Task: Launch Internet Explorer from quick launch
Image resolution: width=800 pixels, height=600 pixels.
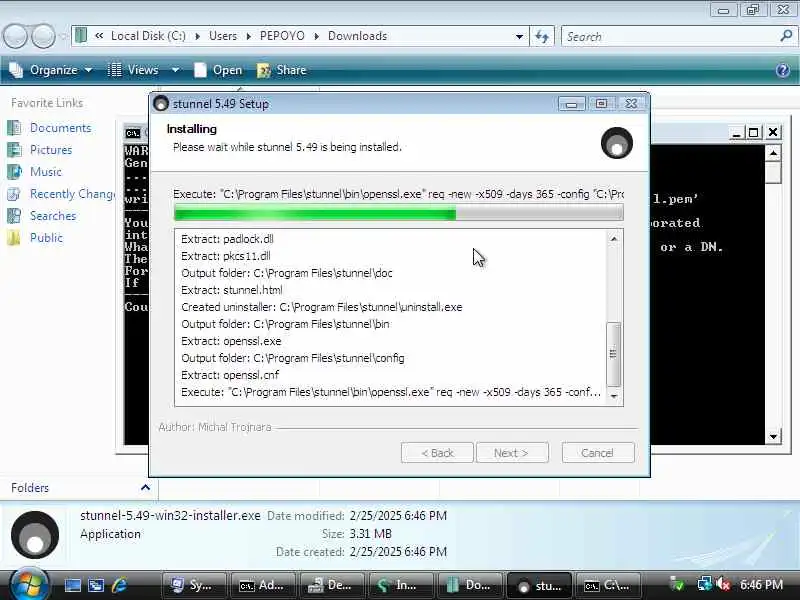Action: coord(120,585)
